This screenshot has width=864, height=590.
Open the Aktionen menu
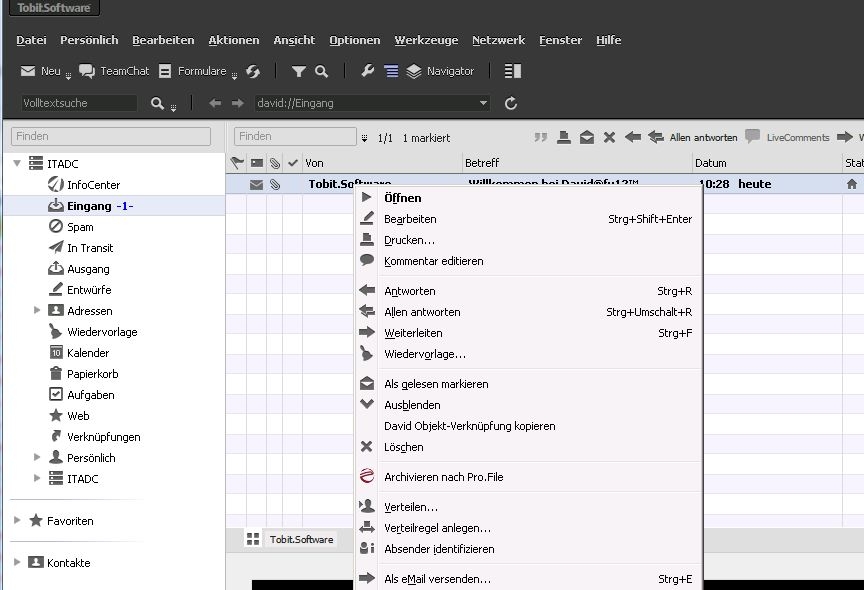pyautogui.click(x=234, y=40)
